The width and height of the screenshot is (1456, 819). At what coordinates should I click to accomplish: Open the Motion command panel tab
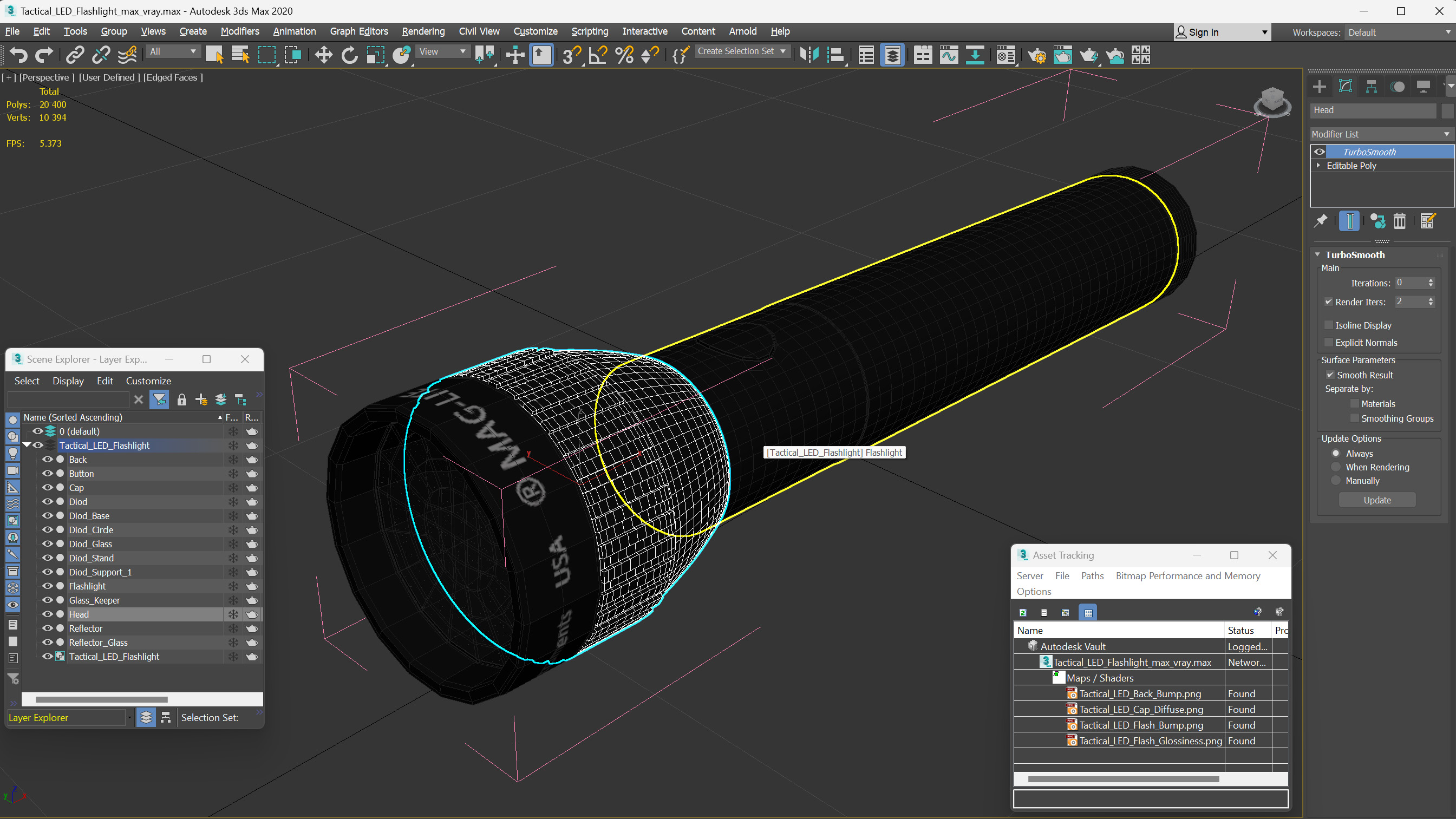(x=1398, y=87)
